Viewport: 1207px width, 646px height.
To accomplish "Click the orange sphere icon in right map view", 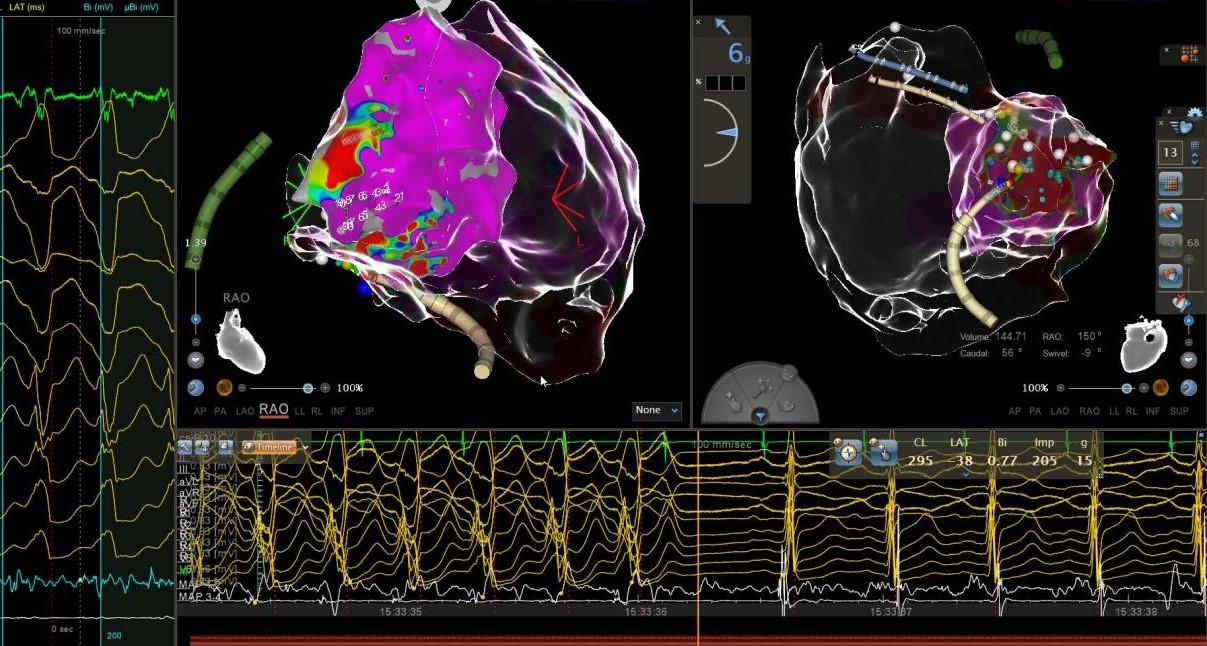I will point(1161,388).
